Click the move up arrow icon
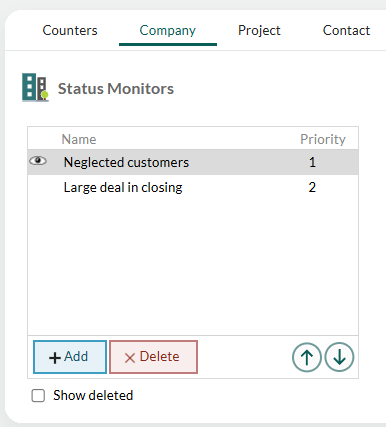 (307, 357)
